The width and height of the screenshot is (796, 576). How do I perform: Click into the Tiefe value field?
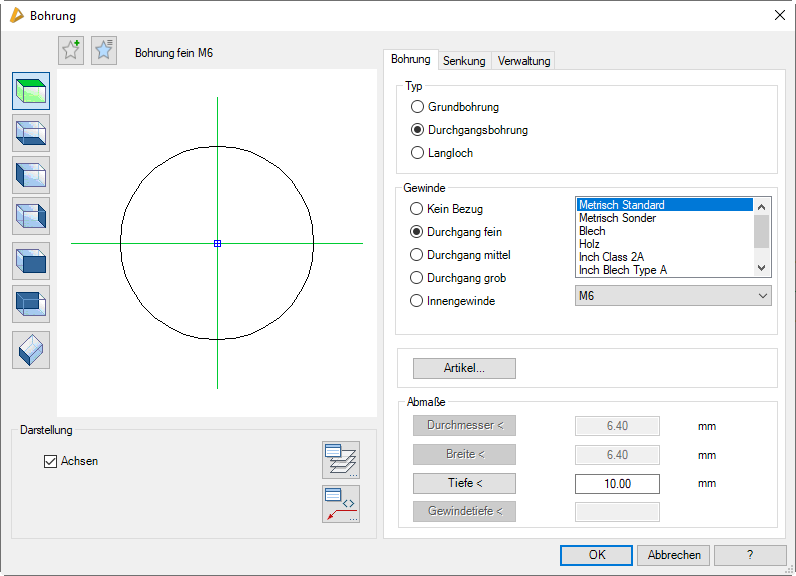(617, 484)
